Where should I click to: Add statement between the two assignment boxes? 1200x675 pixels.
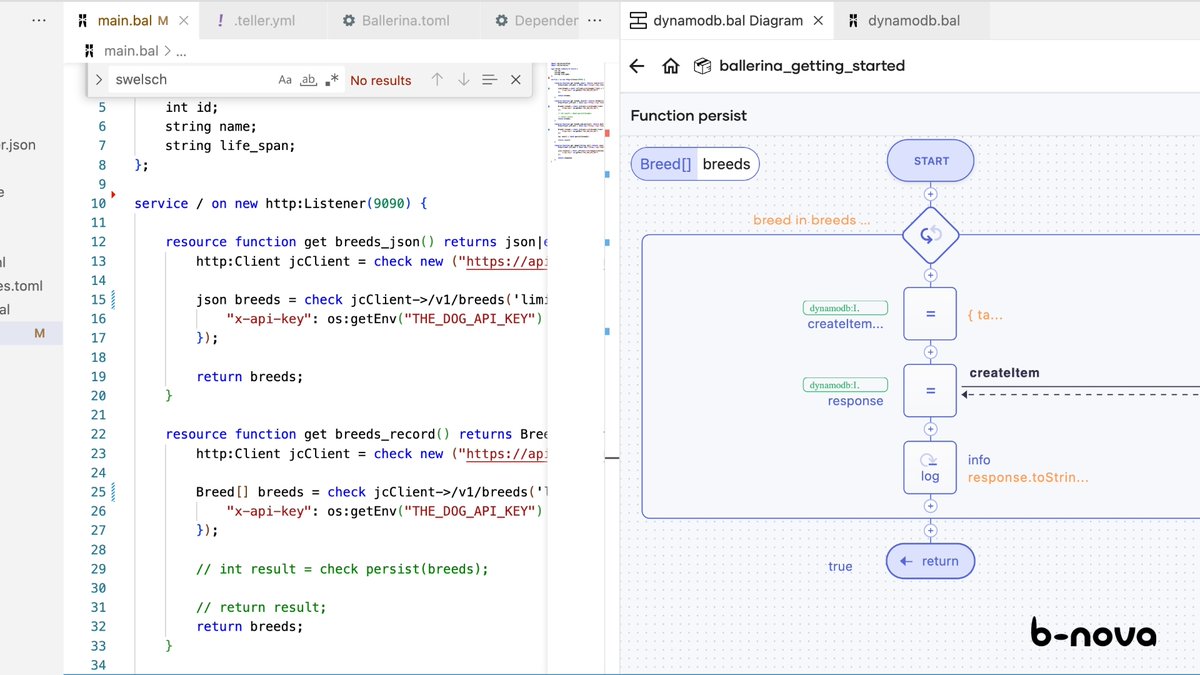pyautogui.click(x=931, y=352)
